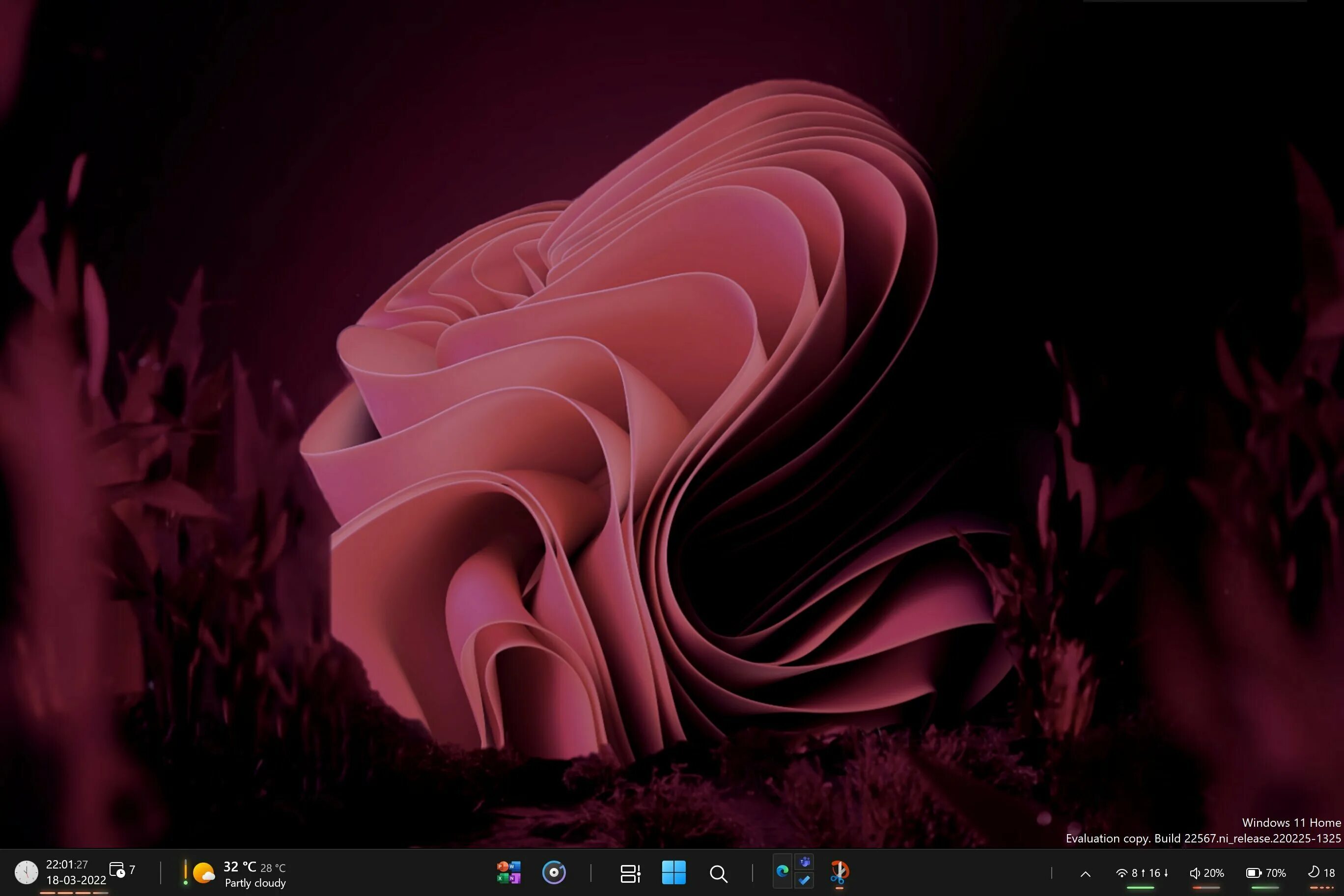
Task: Open Microsoft To Do checkmark icon
Action: click(x=805, y=880)
